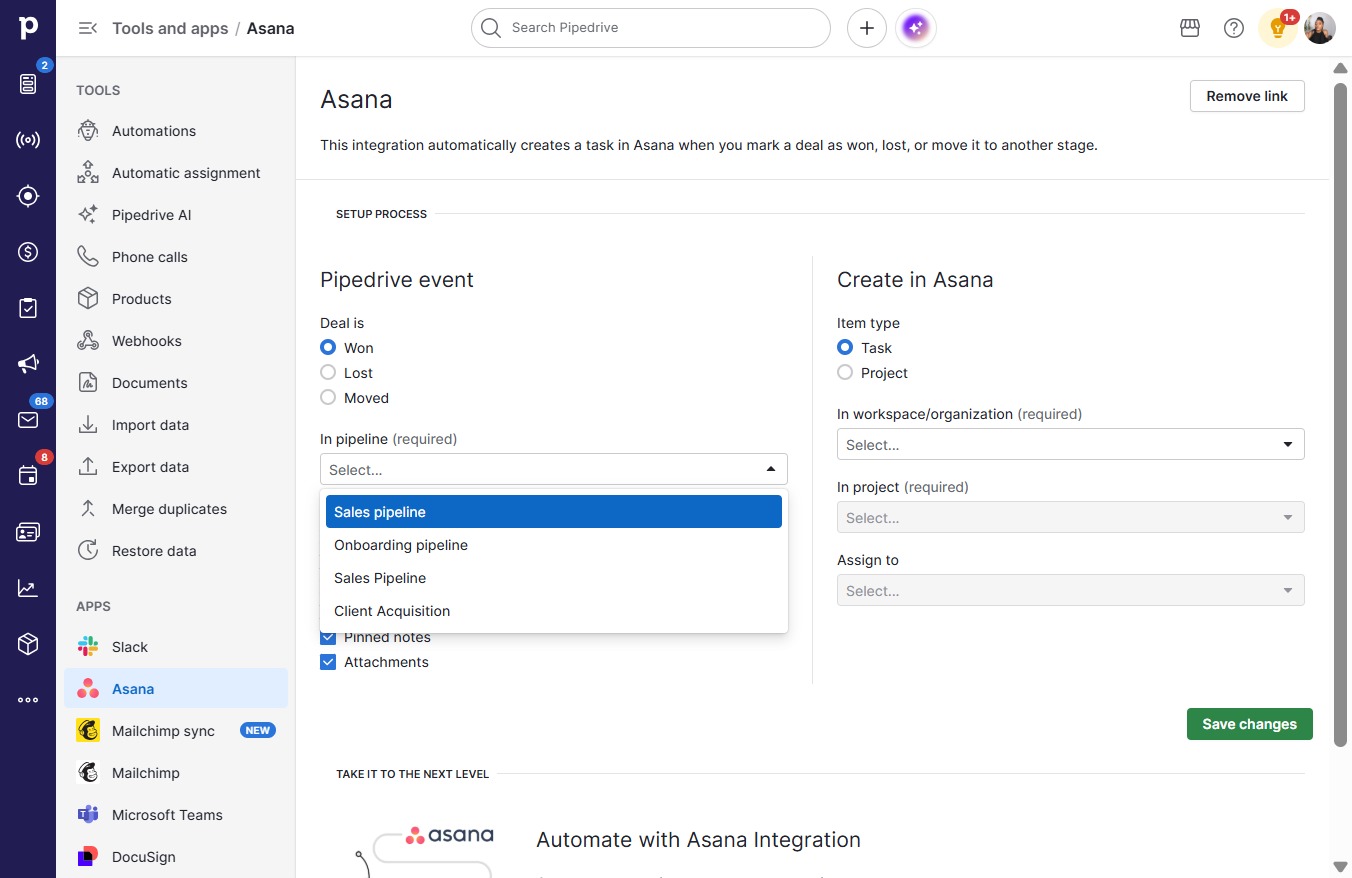Click the page scrollbar down arrow
The height and width of the screenshot is (878, 1352).
pyautogui.click(x=1341, y=866)
